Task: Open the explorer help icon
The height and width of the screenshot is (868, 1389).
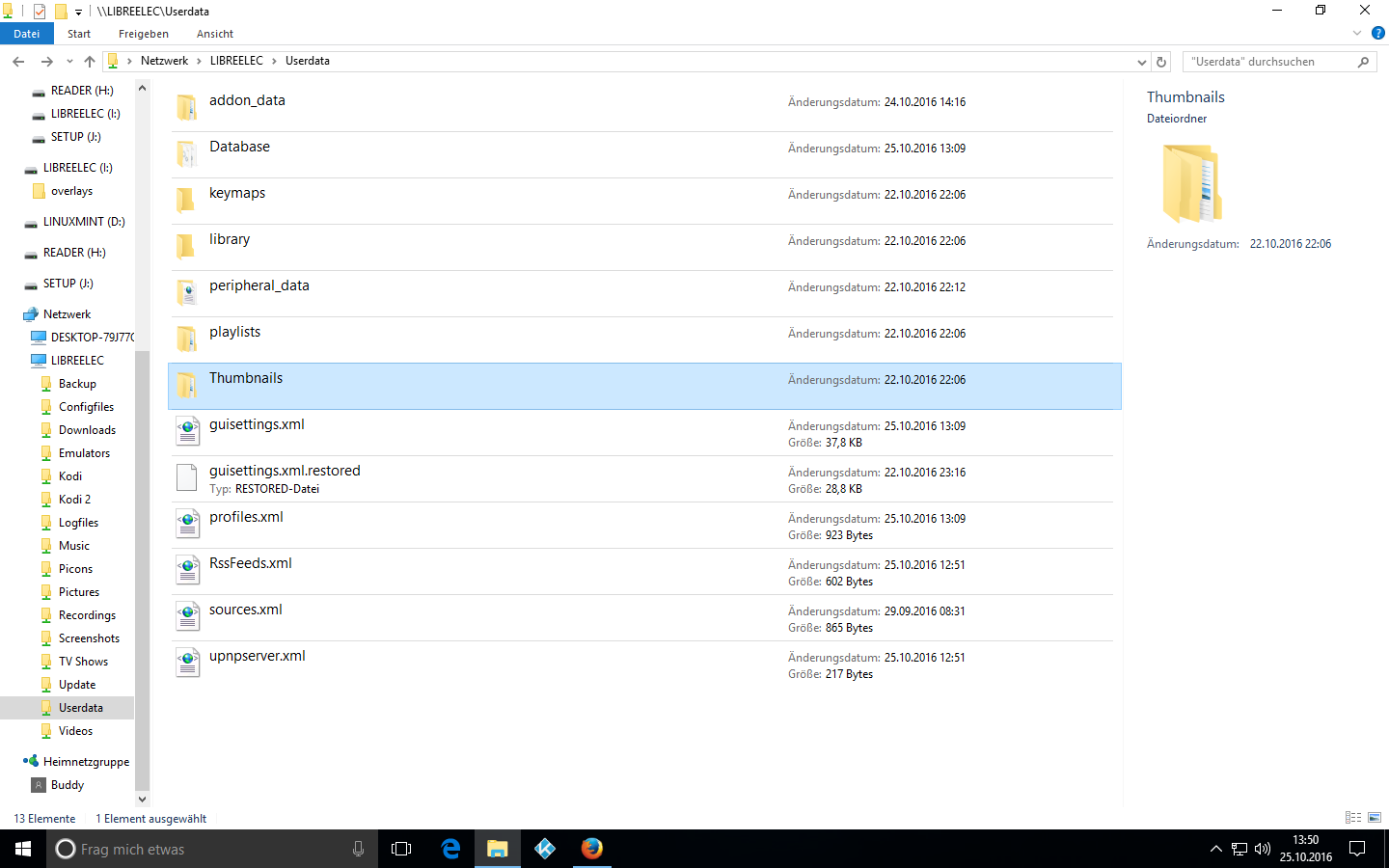Action: tap(1378, 33)
